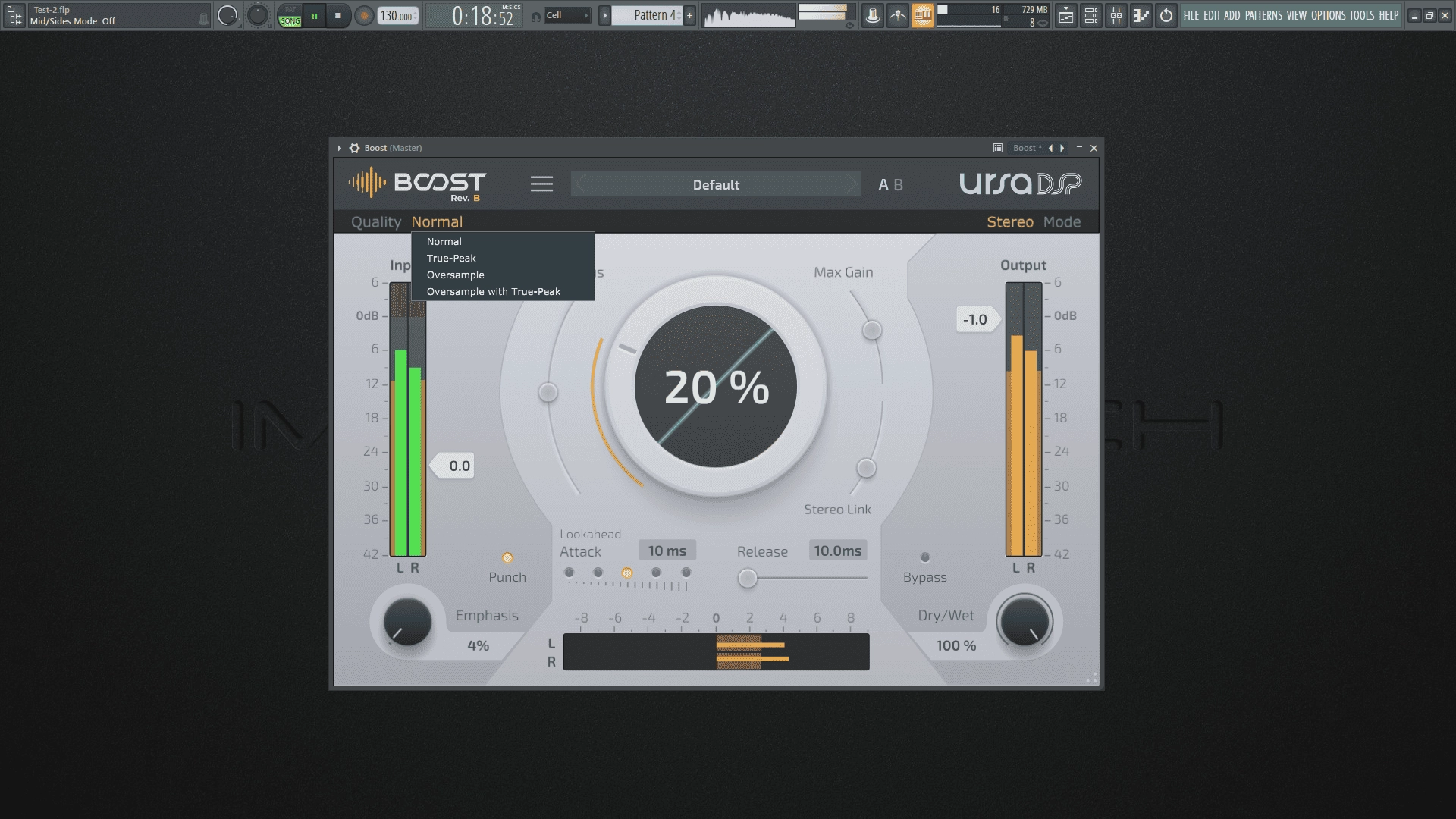Open the ADD menu
This screenshot has width=1456, height=819.
coord(1232,15)
